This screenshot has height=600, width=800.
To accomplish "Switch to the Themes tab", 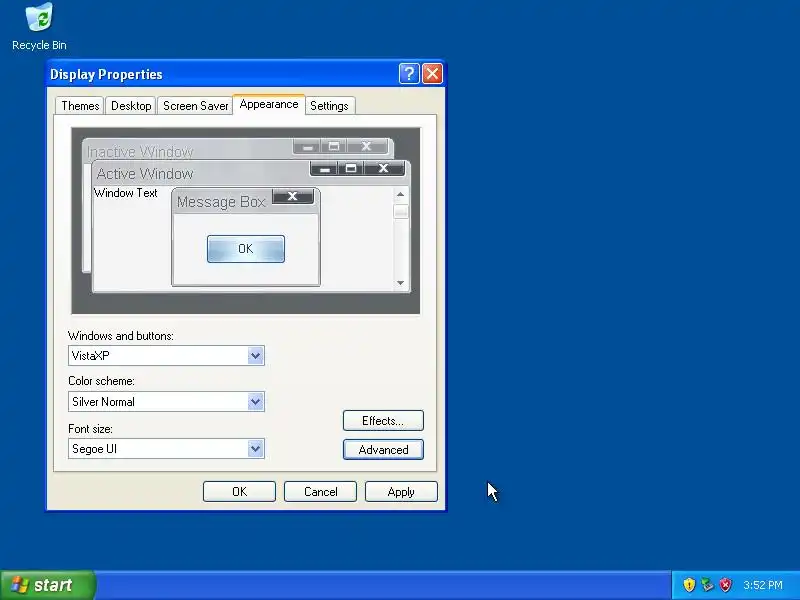I will click(80, 106).
